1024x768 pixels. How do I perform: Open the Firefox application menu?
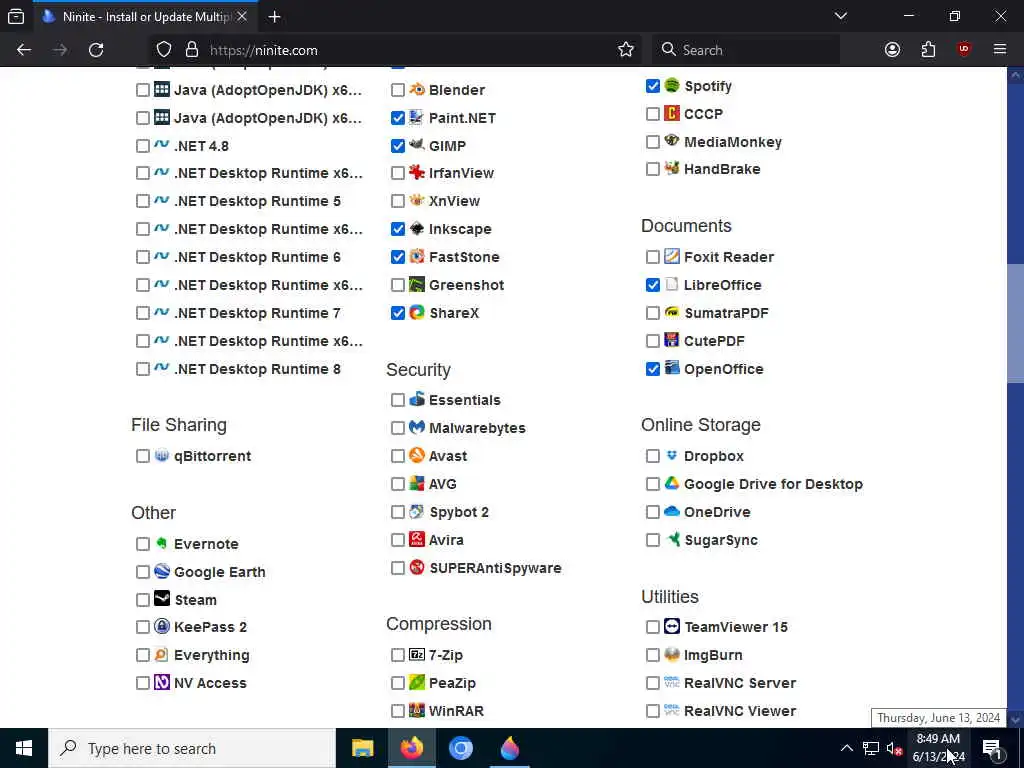[1000, 50]
